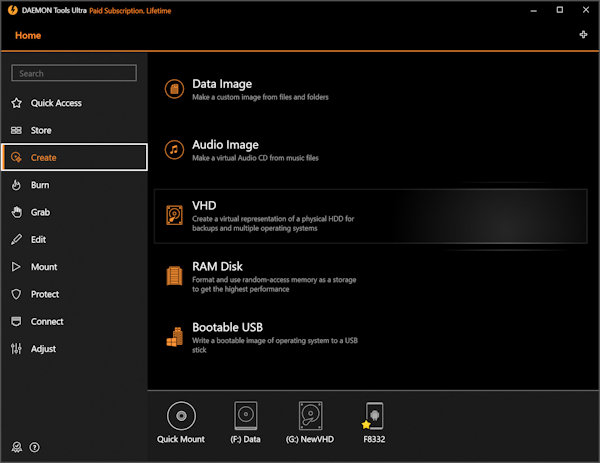
Task: Focus the Search input field
Action: click(74, 73)
